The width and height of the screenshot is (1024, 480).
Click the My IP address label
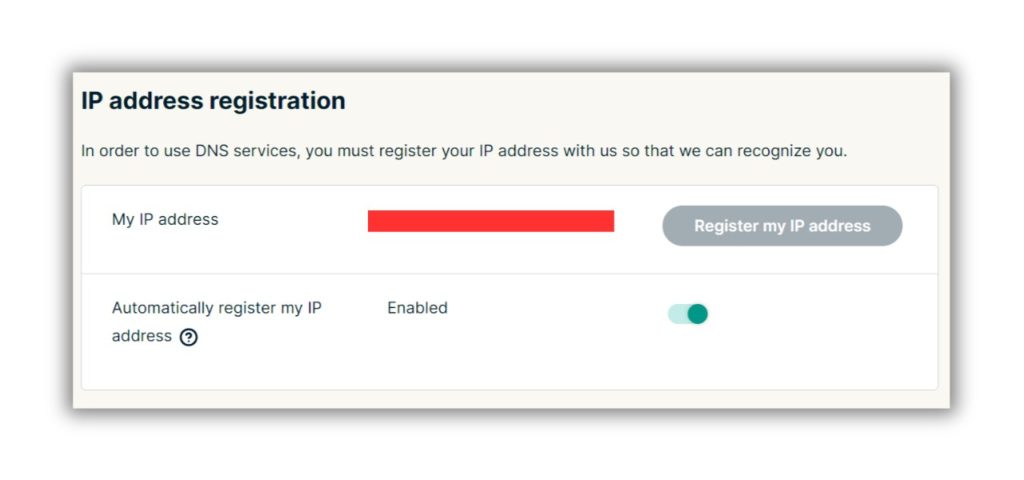click(165, 219)
